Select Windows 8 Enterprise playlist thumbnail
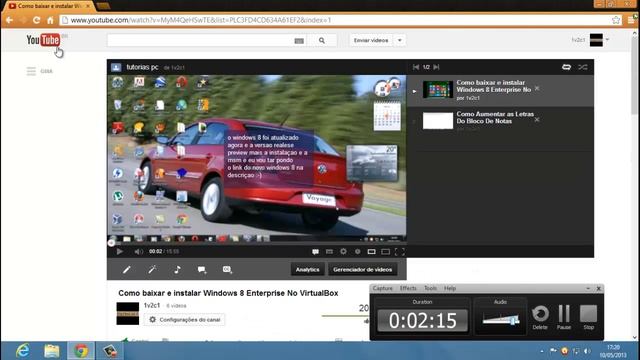The image size is (640, 360). [438, 89]
